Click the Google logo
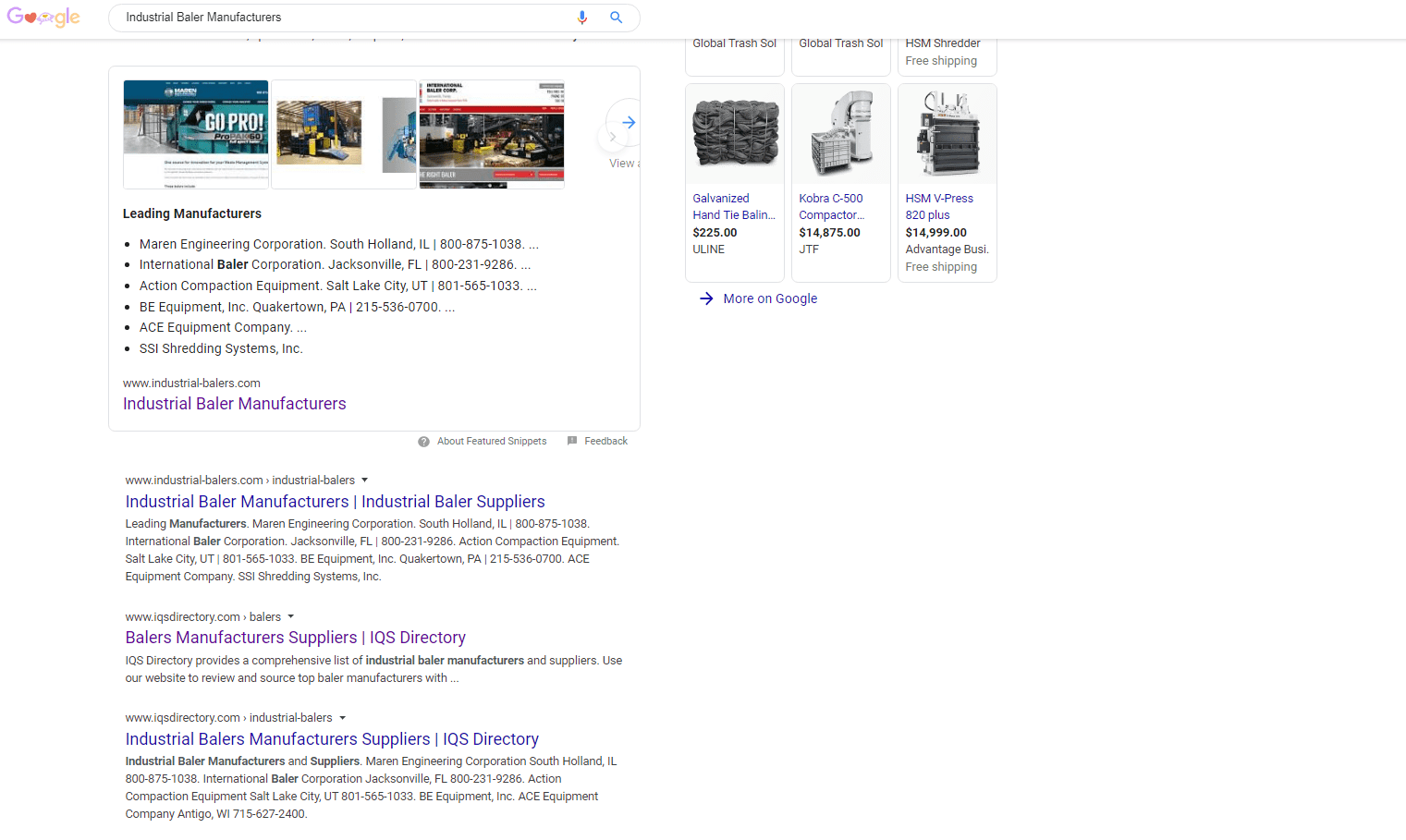1406x840 pixels. click(43, 18)
